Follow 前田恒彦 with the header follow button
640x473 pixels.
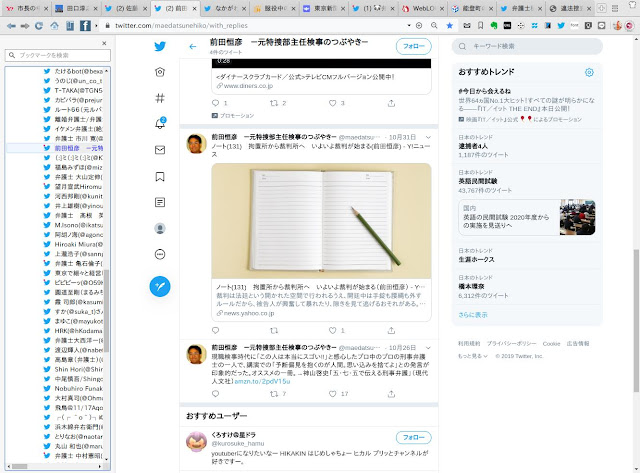413,47
